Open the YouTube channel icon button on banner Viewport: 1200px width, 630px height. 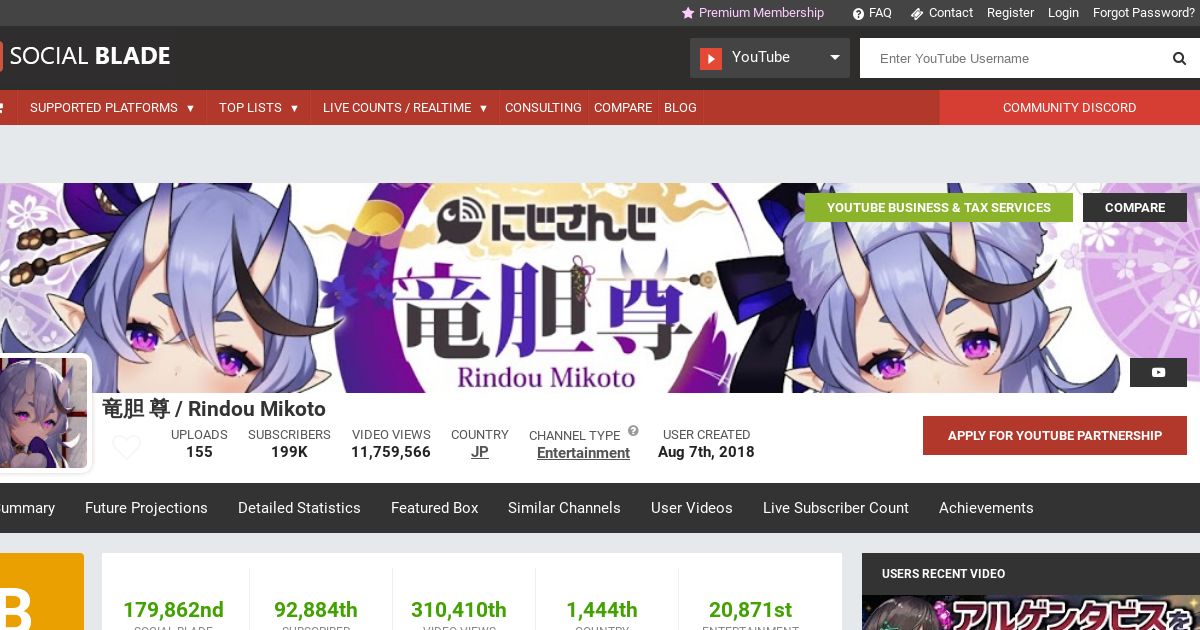(x=1158, y=372)
